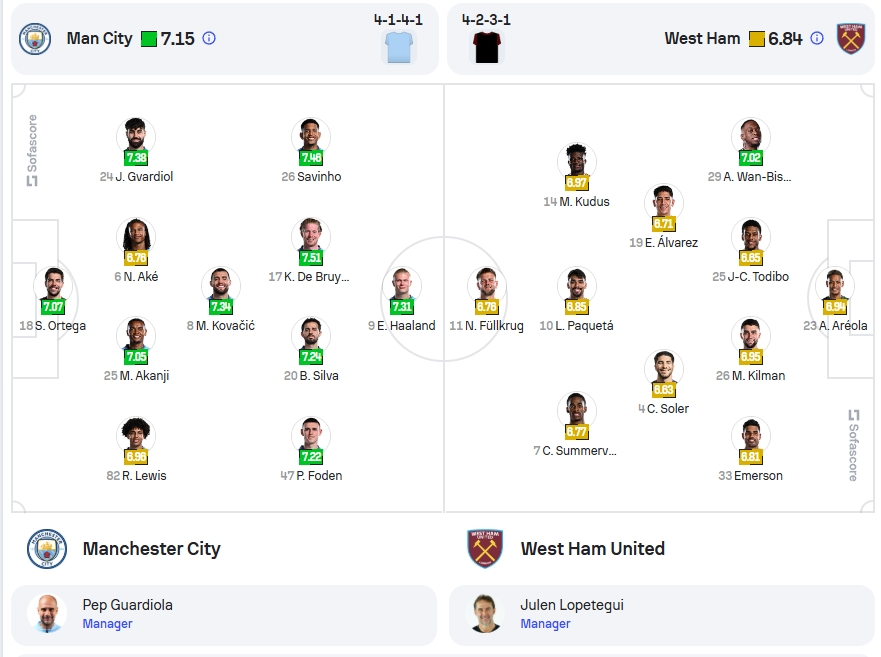The width and height of the screenshot is (881, 657).
Task: Select E. Haaland player photo
Action: click(402, 286)
